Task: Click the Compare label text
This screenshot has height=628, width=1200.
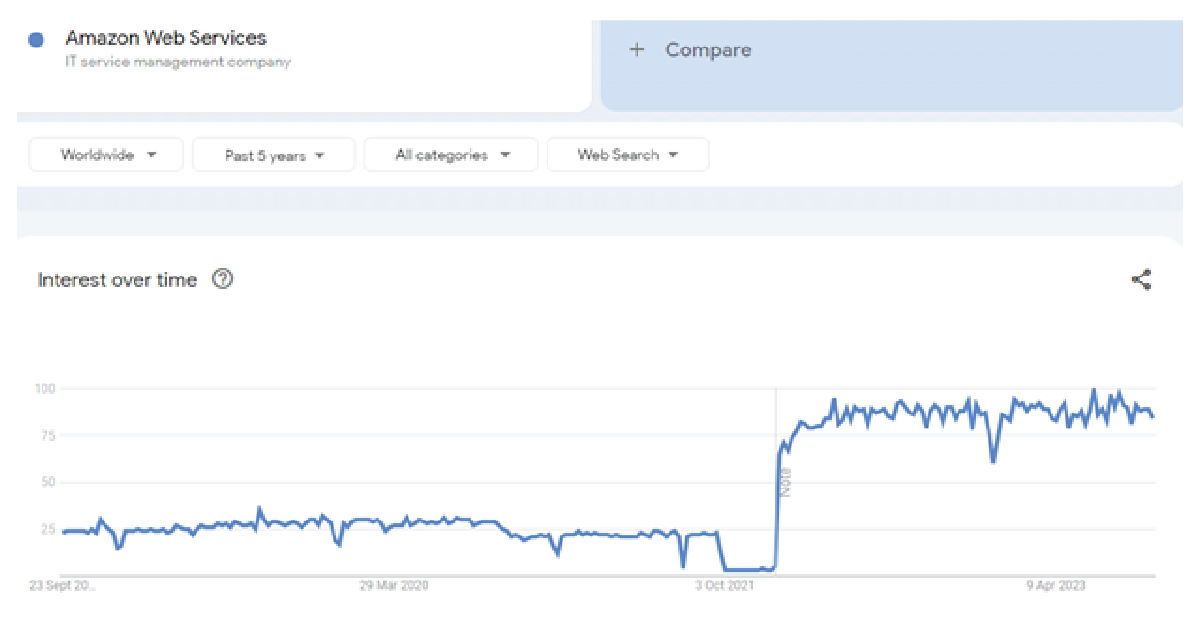Action: pos(708,50)
